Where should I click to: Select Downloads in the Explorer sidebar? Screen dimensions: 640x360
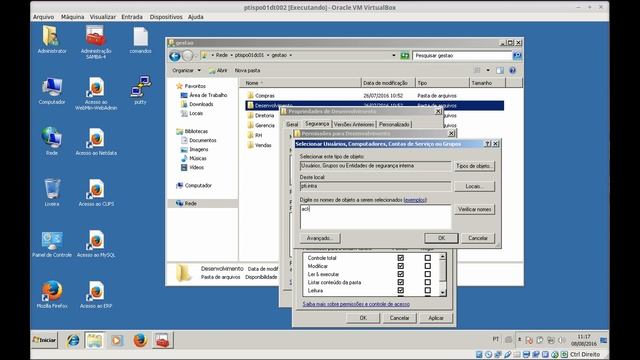(x=201, y=104)
